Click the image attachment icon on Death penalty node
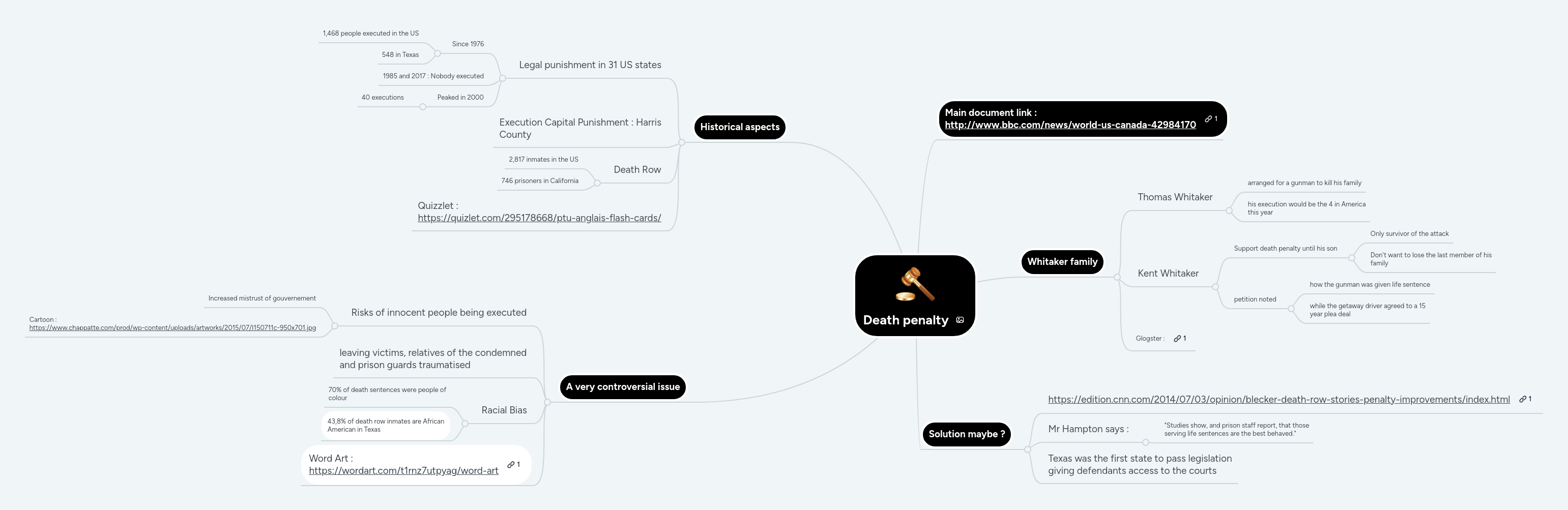Image resolution: width=1568 pixels, height=510 pixels. (960, 319)
